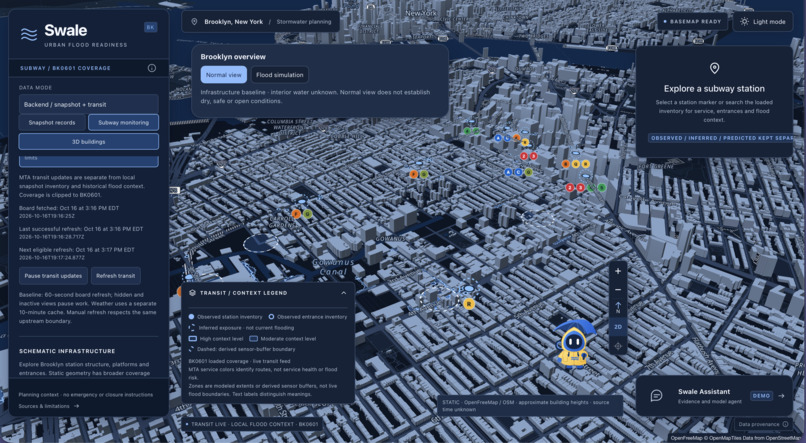Click the Swale Assistant chat bubble icon
Screen dimensions: 806x443
(656, 396)
